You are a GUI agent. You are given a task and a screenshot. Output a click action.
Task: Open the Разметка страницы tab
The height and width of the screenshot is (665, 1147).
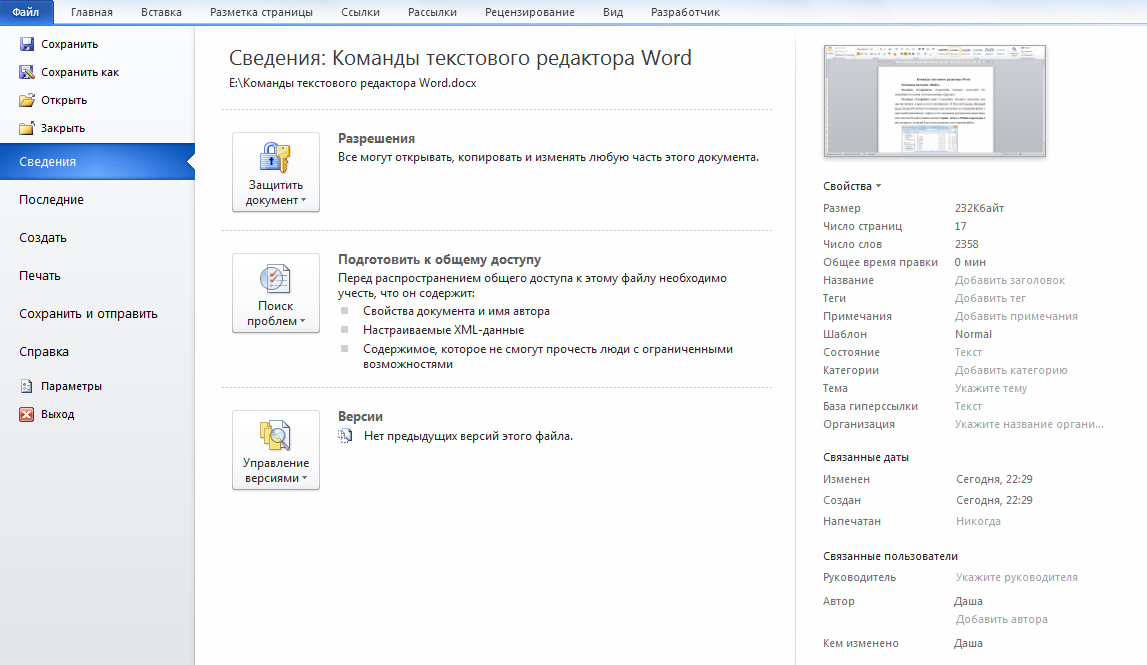coord(261,12)
